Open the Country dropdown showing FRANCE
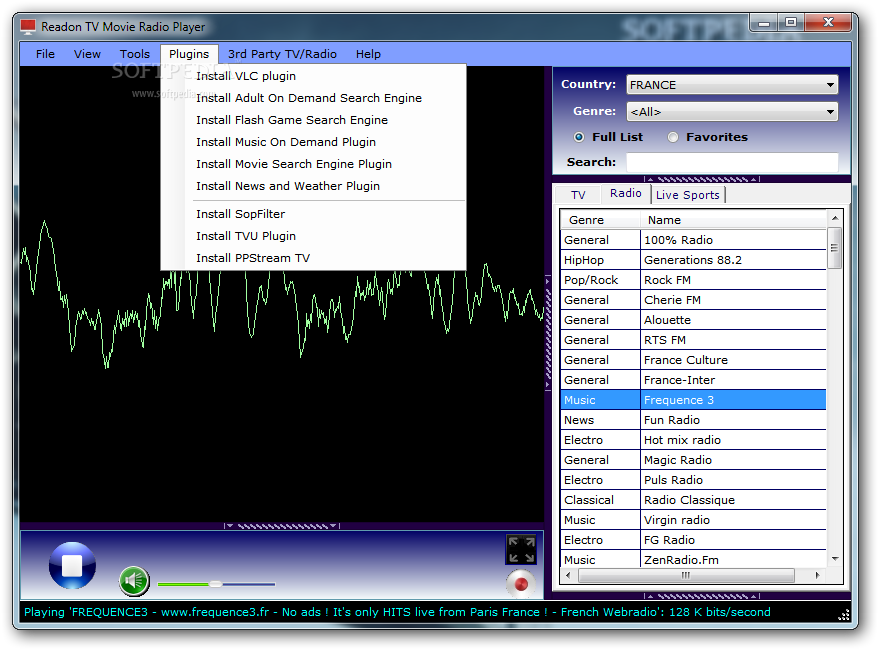Viewport: 879px width, 650px height. pos(732,85)
